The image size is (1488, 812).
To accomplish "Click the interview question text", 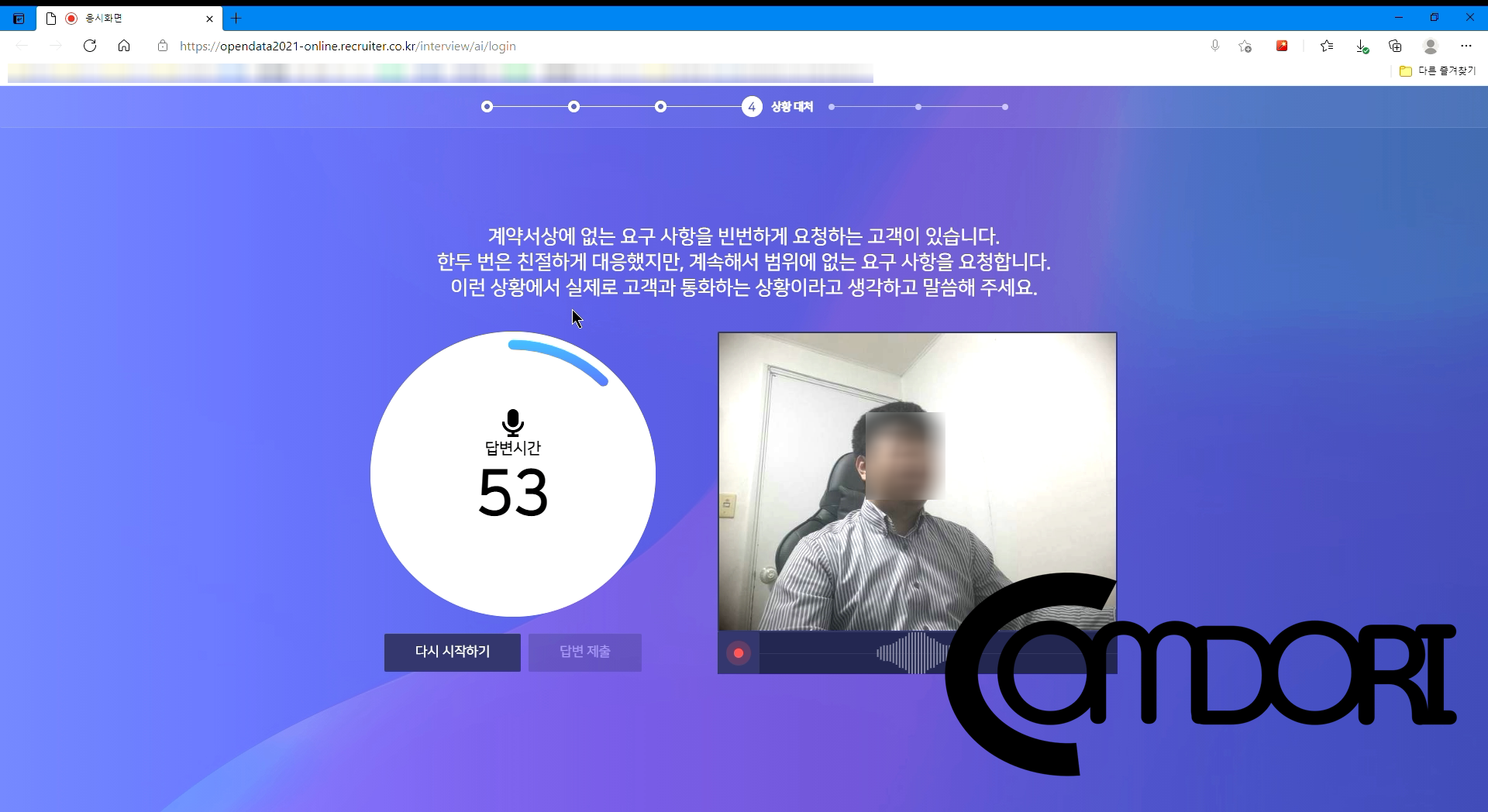I will pyautogui.click(x=744, y=262).
